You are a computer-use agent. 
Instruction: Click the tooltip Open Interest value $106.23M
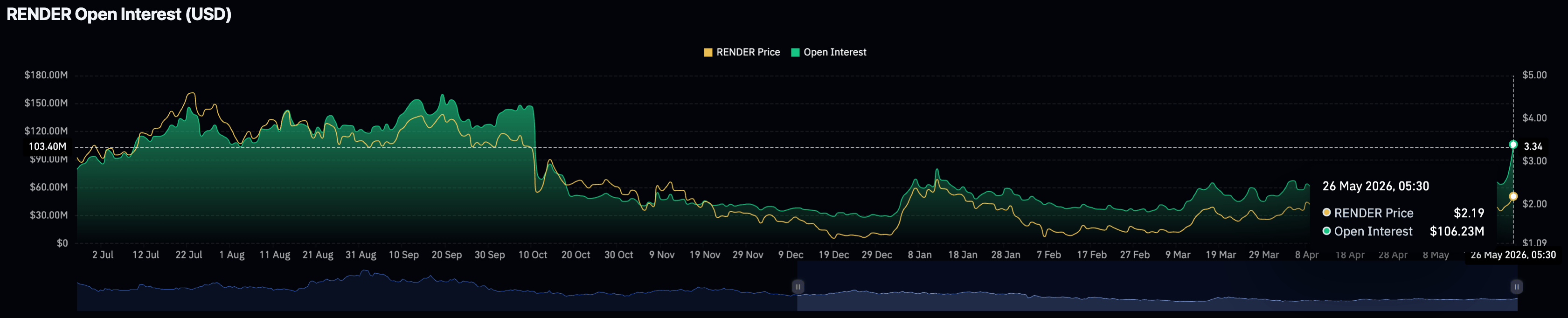[x=1457, y=231]
